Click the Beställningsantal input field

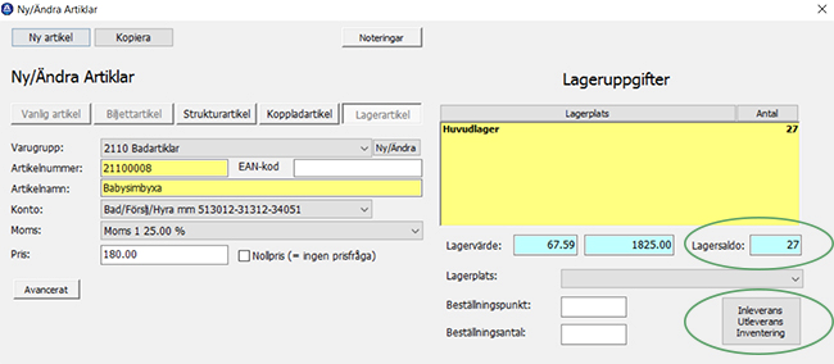pos(594,335)
